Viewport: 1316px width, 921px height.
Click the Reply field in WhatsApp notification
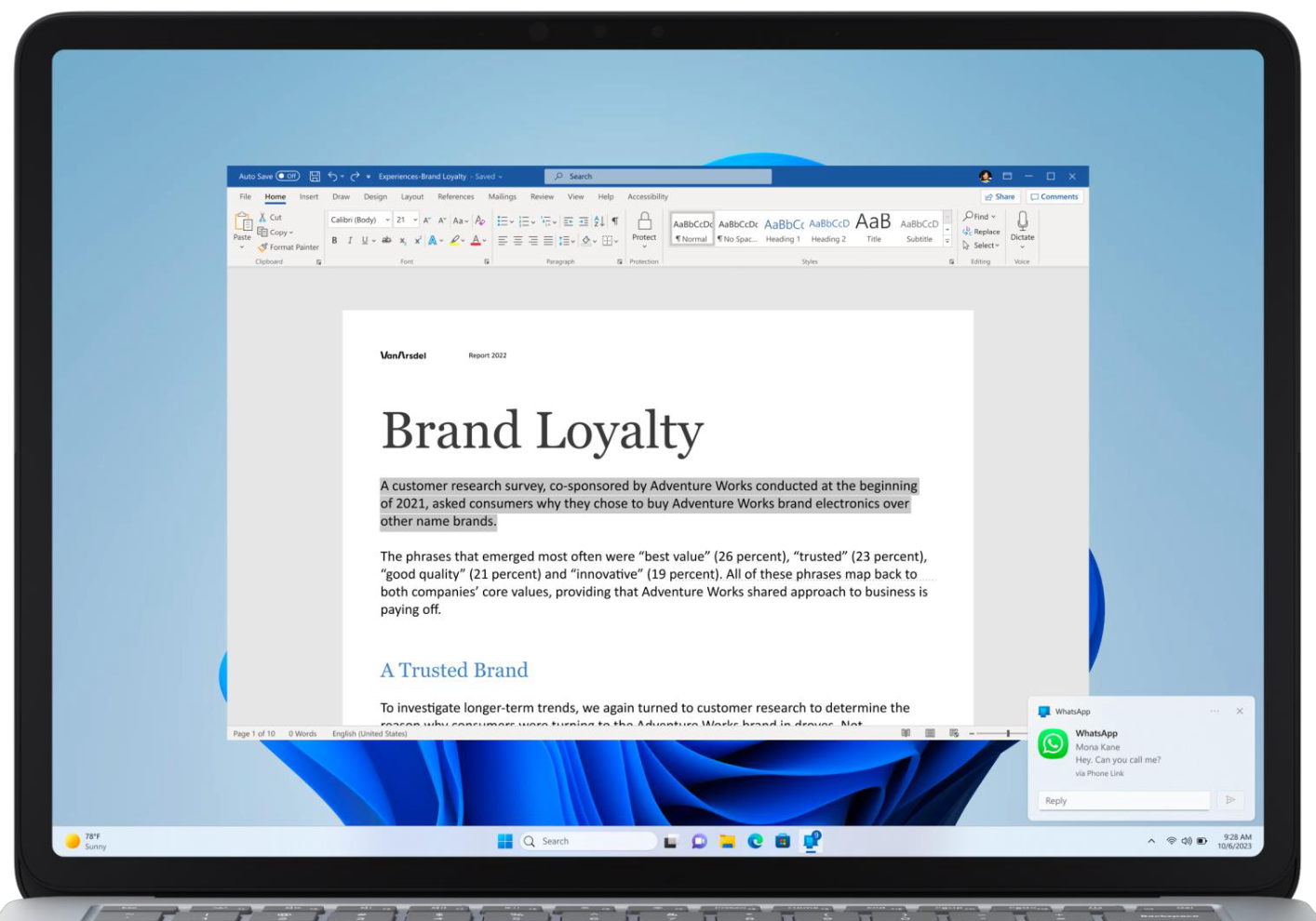(x=1122, y=800)
